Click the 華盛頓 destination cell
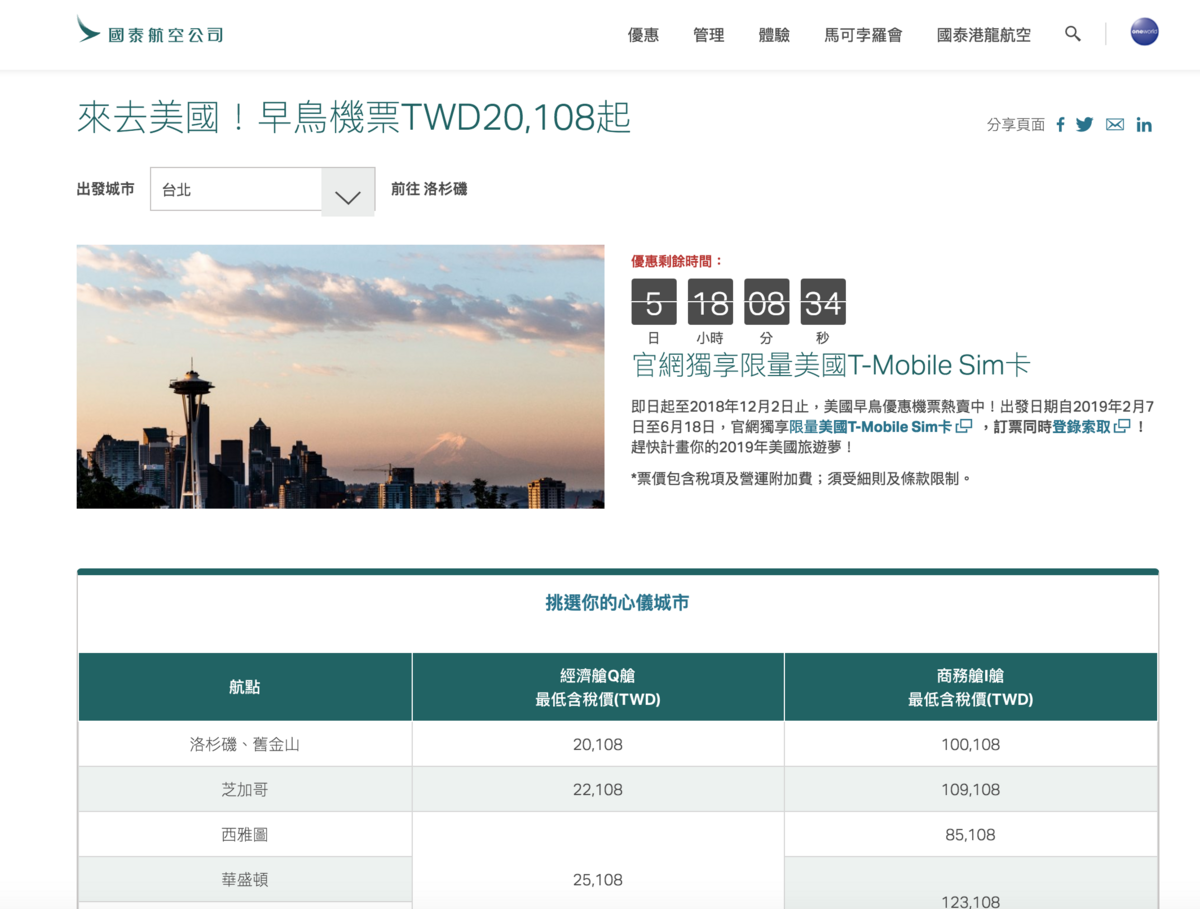The height and width of the screenshot is (909, 1200). [x=245, y=880]
